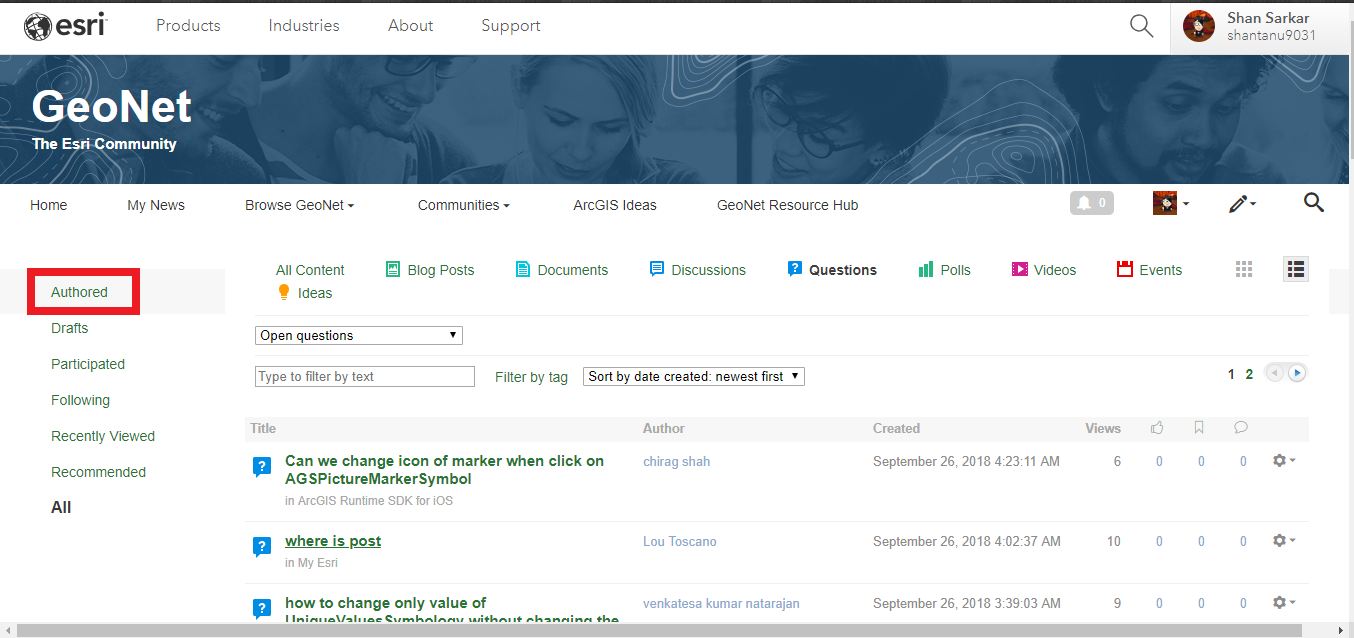The image size is (1354, 638).
Task: Click the filter by text input
Action: 365,377
